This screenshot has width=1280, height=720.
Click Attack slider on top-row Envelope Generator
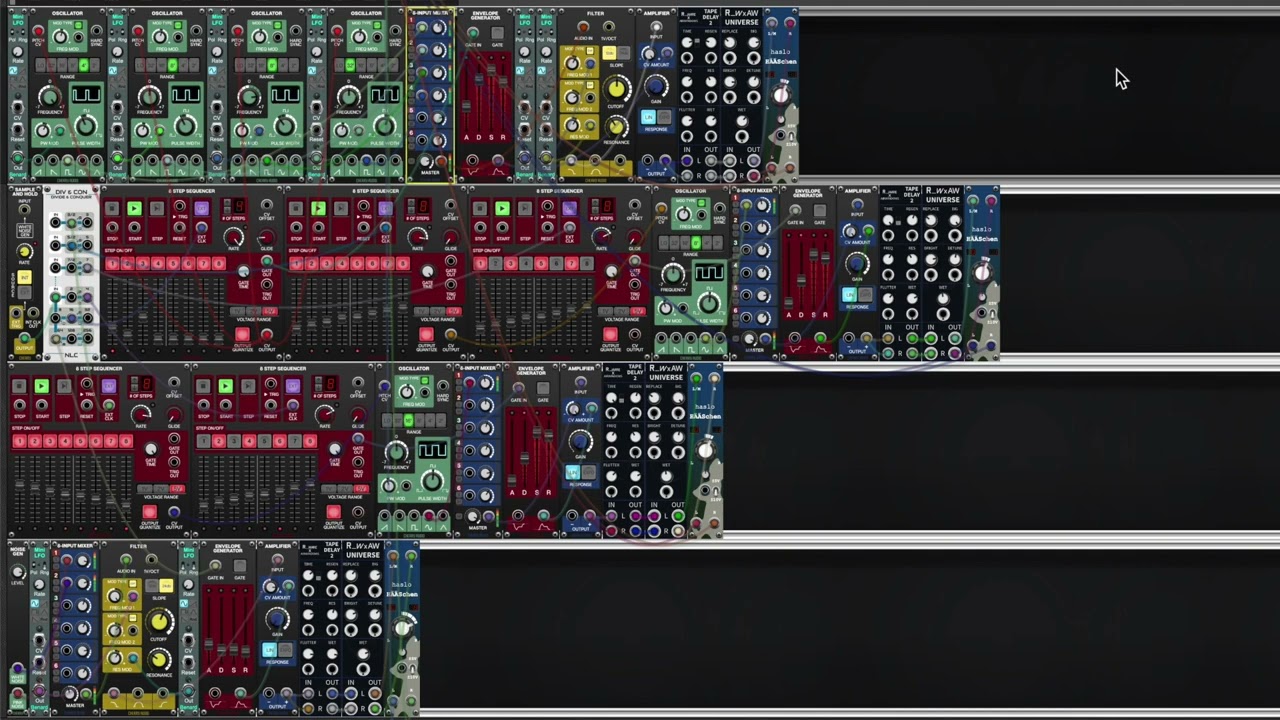point(466,105)
